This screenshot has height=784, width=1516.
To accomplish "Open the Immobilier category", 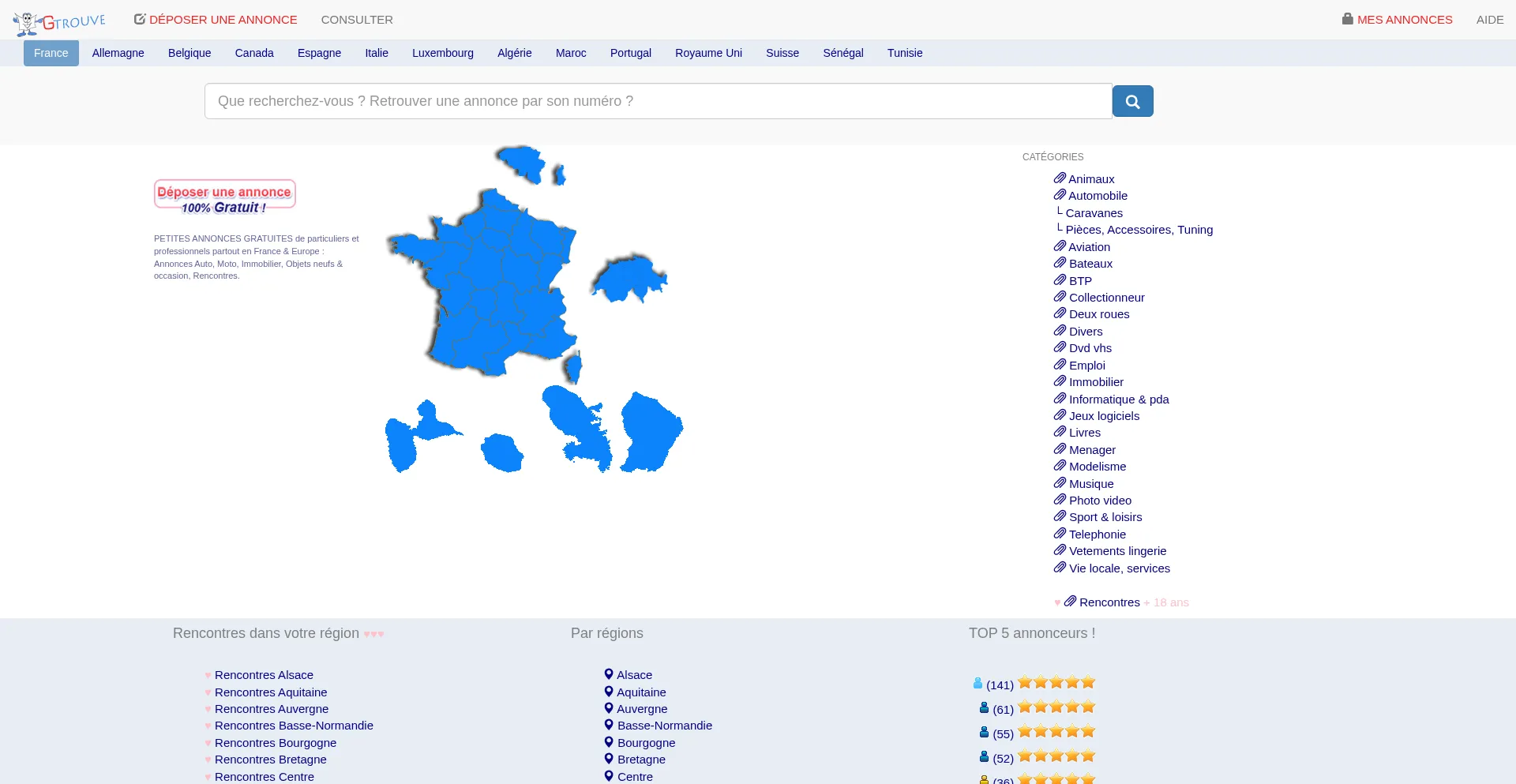I will click(x=1096, y=382).
